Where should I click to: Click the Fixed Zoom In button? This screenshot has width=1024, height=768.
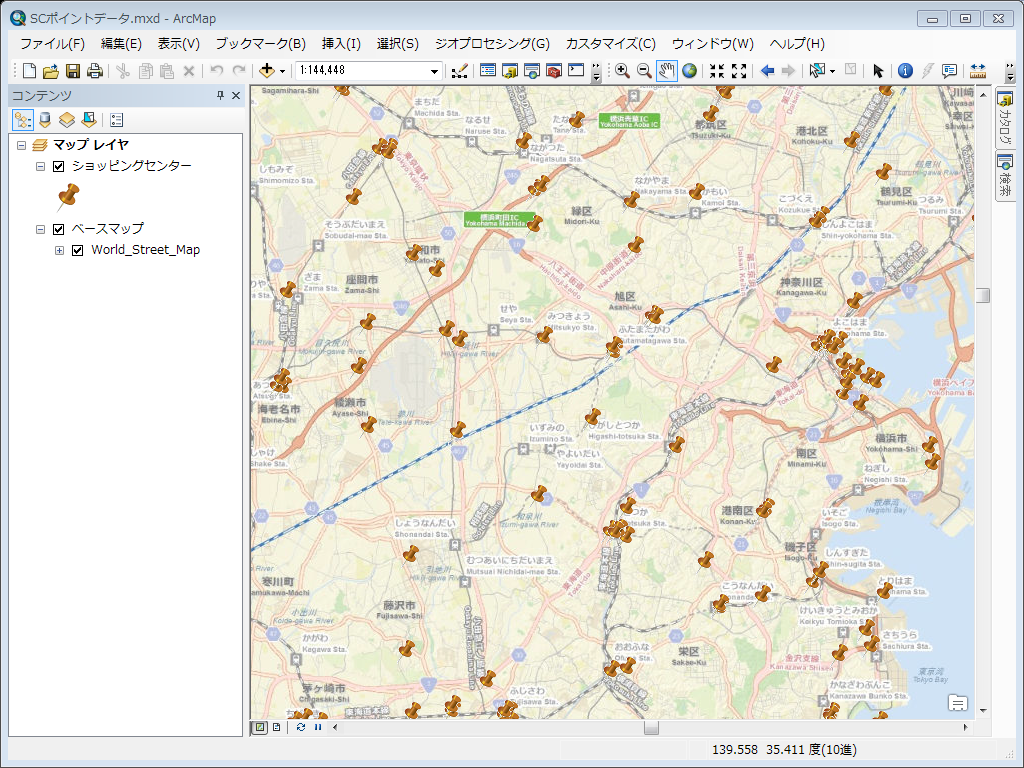717,71
